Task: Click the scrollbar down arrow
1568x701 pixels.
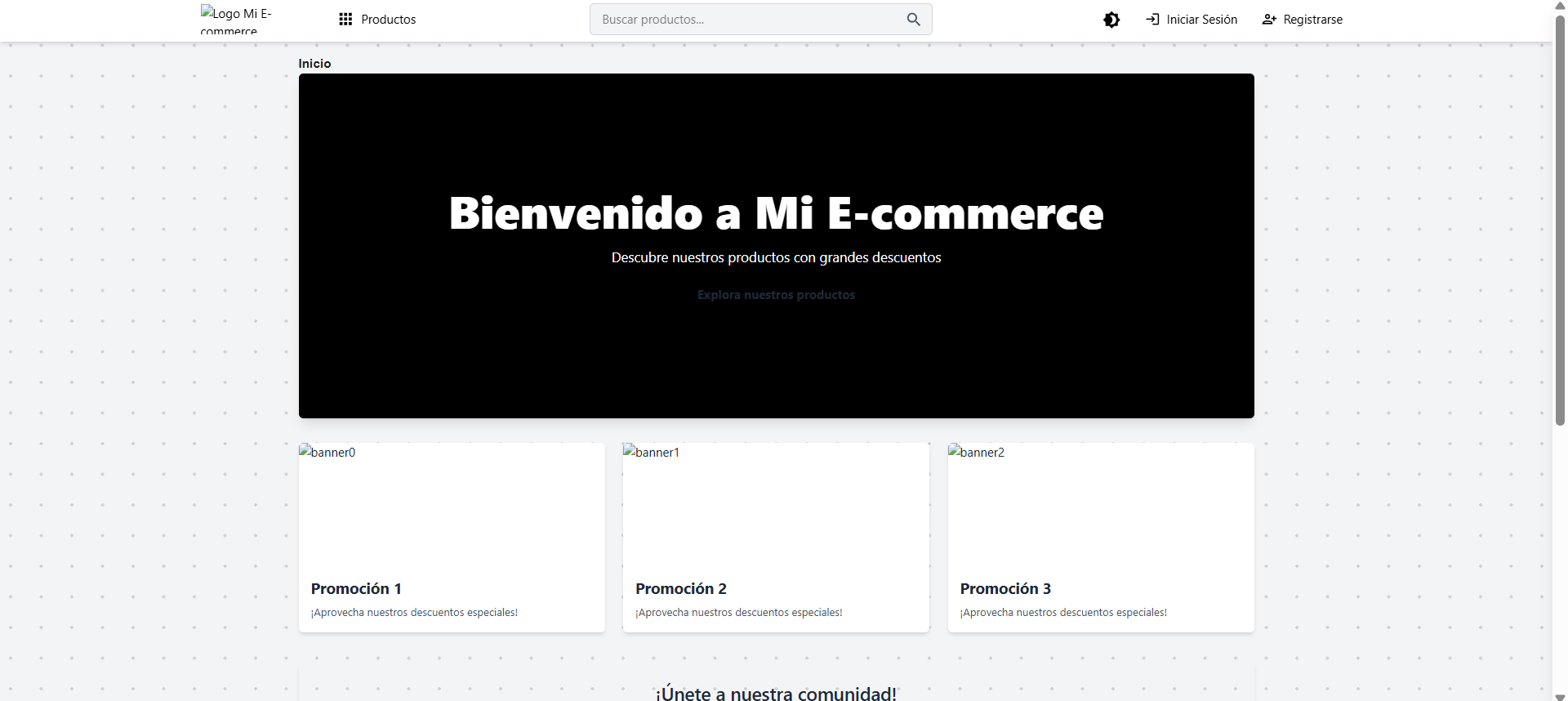Action: (x=1560, y=696)
